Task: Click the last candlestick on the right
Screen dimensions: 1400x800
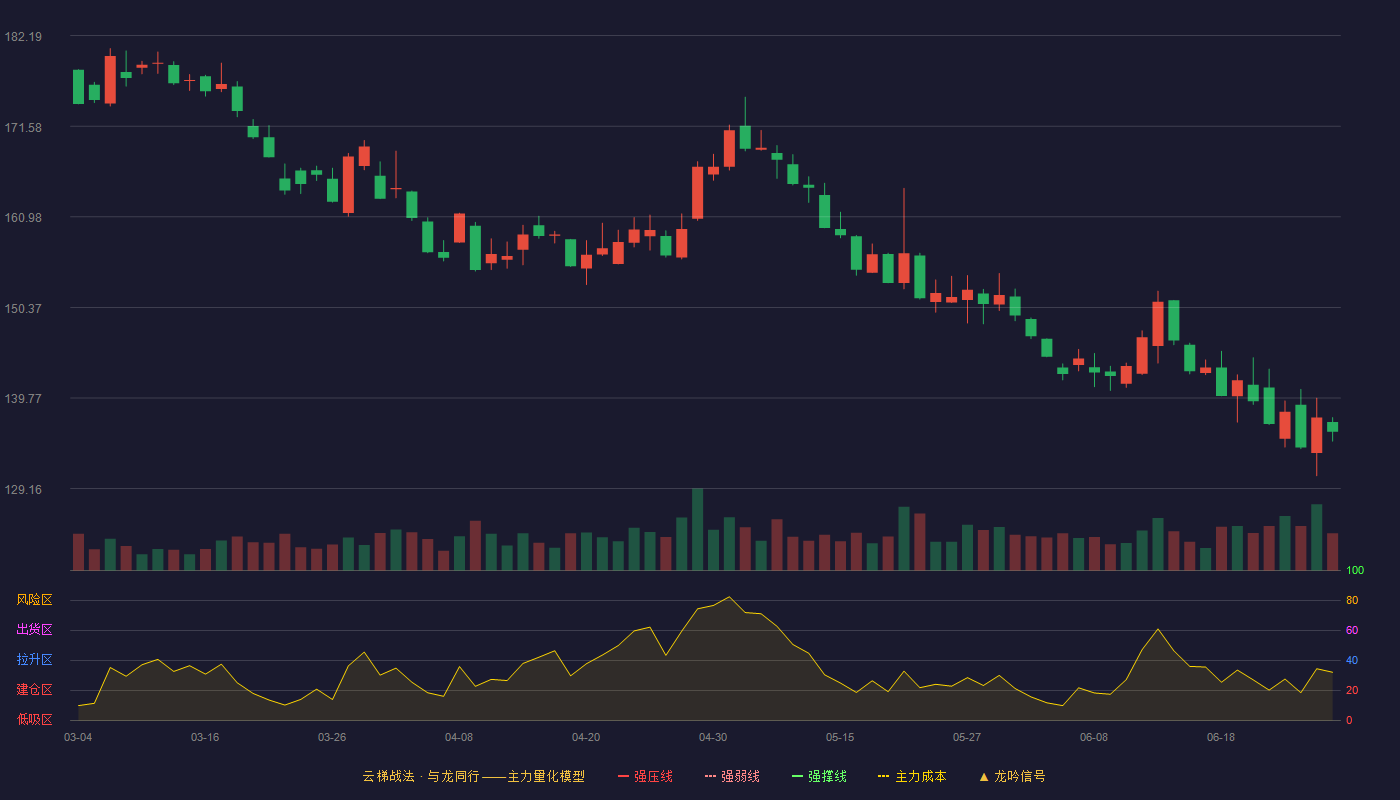Action: pyautogui.click(x=1332, y=427)
